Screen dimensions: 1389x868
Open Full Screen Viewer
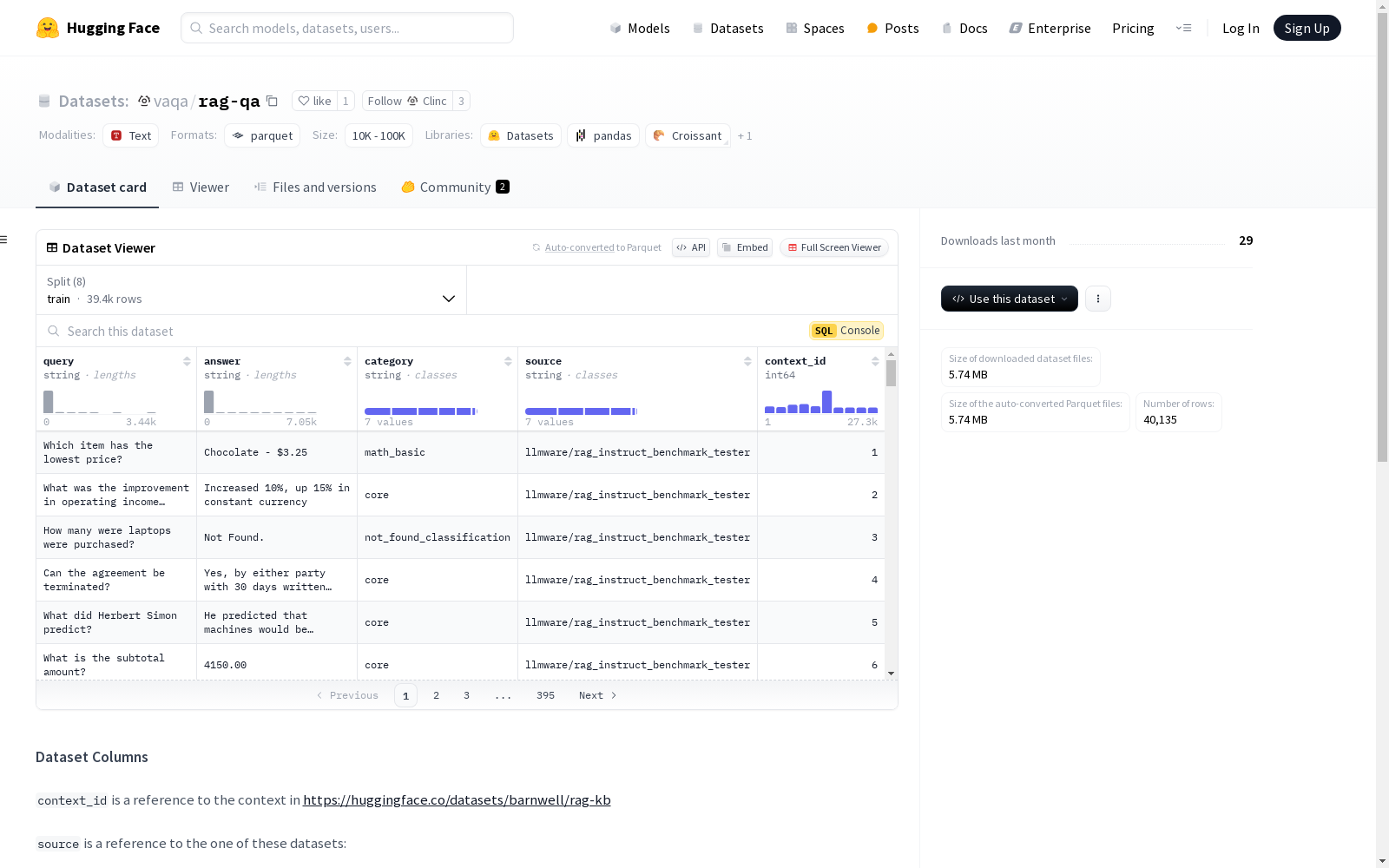point(834,247)
